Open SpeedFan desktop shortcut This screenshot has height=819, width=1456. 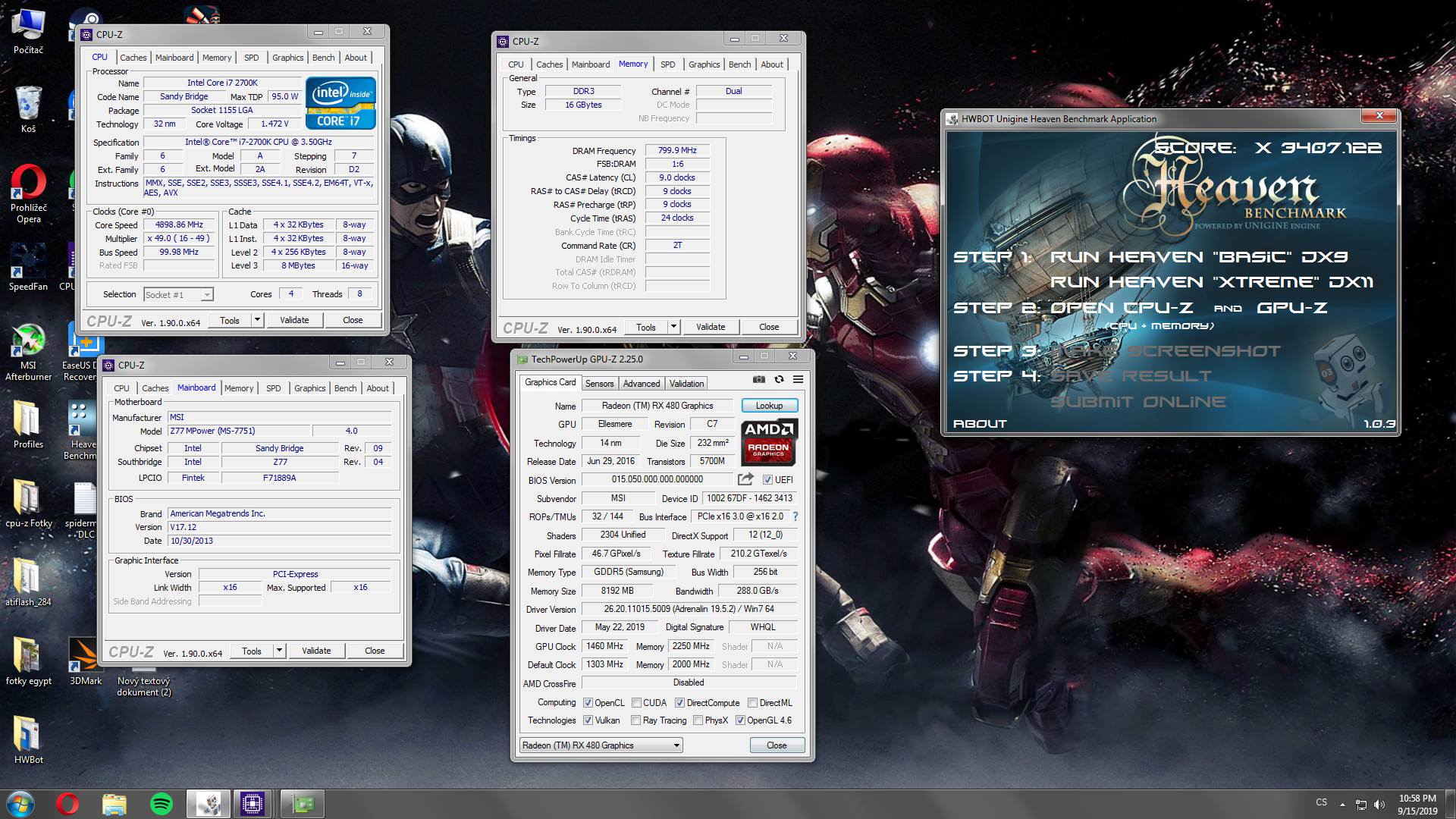[28, 267]
